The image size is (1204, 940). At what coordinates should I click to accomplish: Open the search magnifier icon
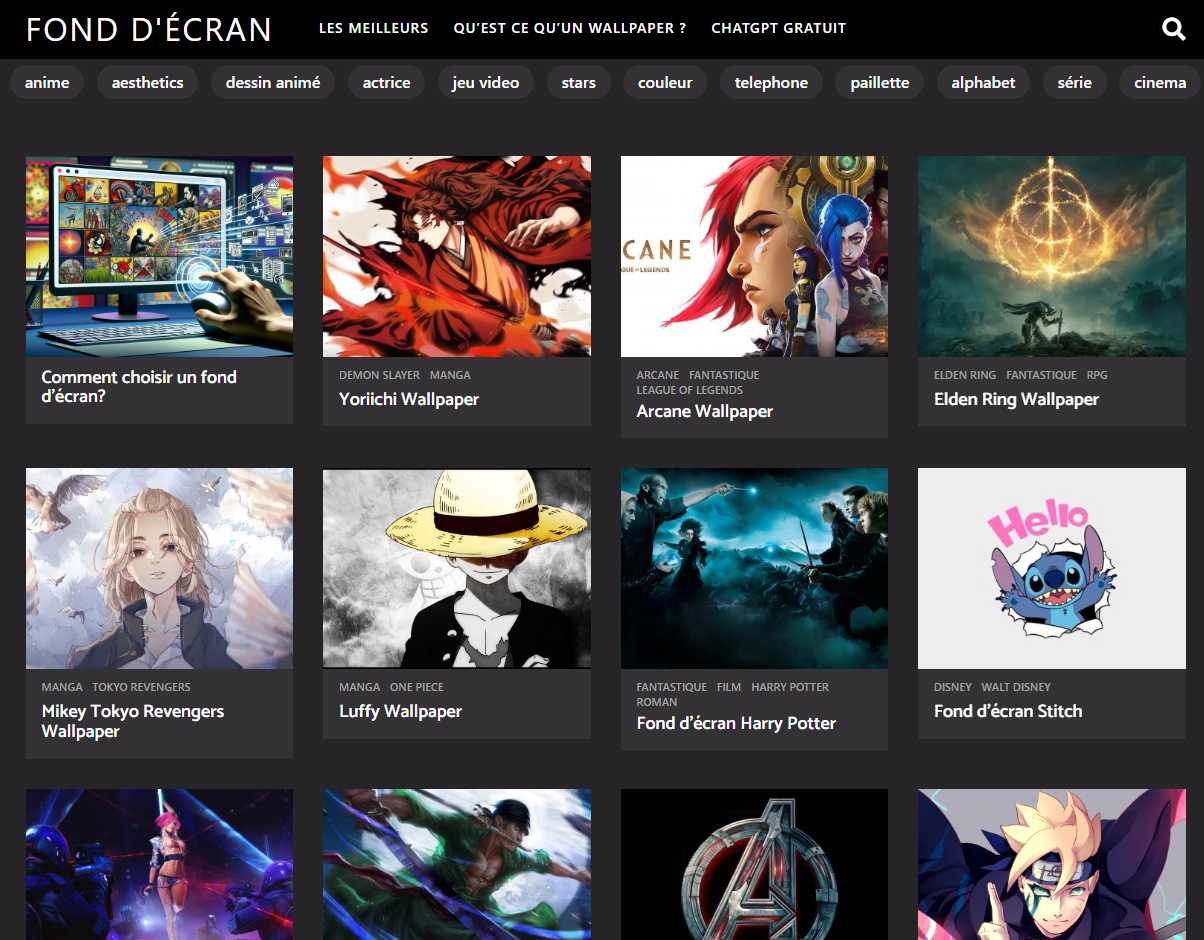coord(1174,29)
